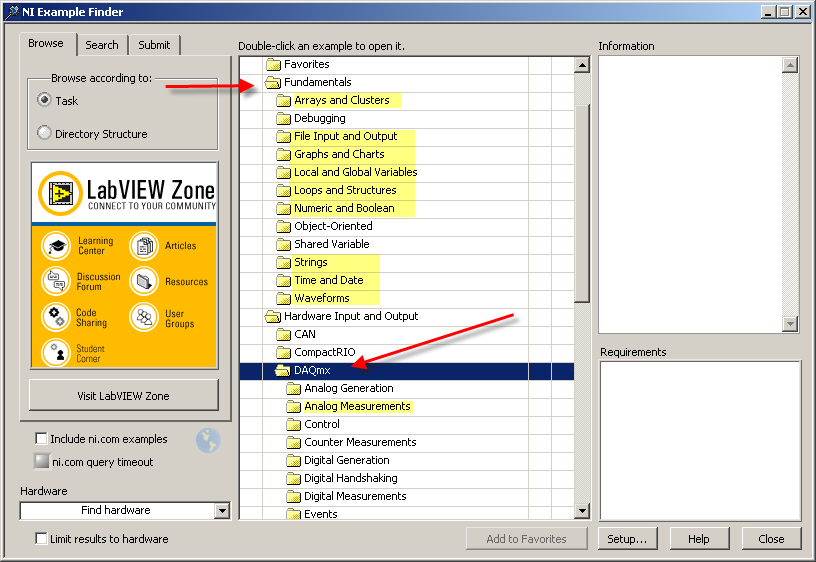Click the example list scroll up arrow
Screen dimensions: 816x562
[x=582, y=65]
